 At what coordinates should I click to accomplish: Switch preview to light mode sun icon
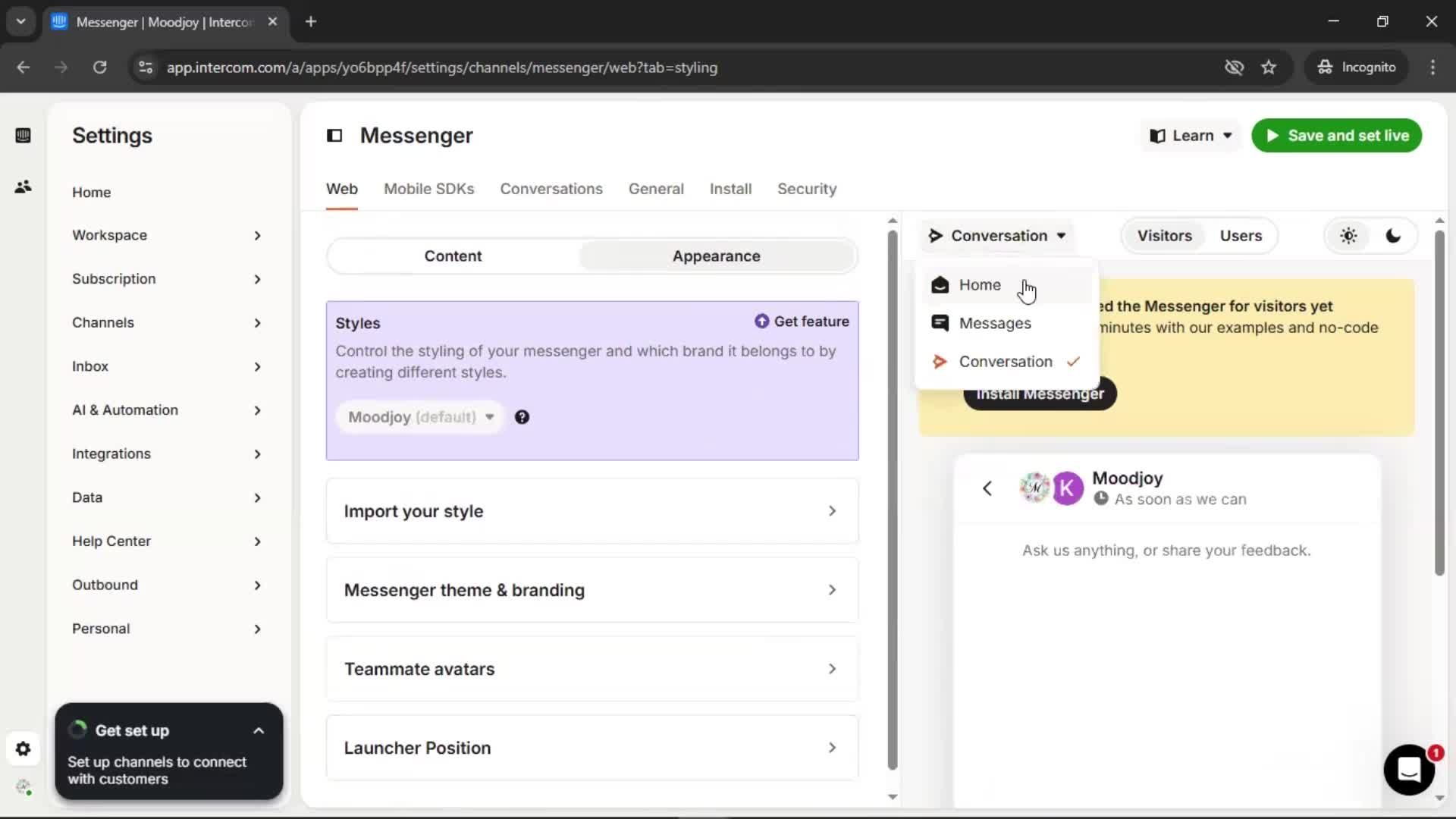pyautogui.click(x=1348, y=236)
